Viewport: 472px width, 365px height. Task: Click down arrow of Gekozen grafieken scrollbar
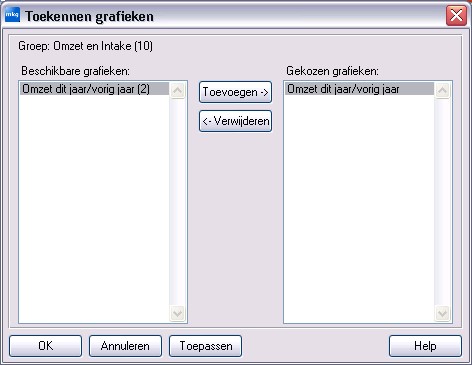442,313
